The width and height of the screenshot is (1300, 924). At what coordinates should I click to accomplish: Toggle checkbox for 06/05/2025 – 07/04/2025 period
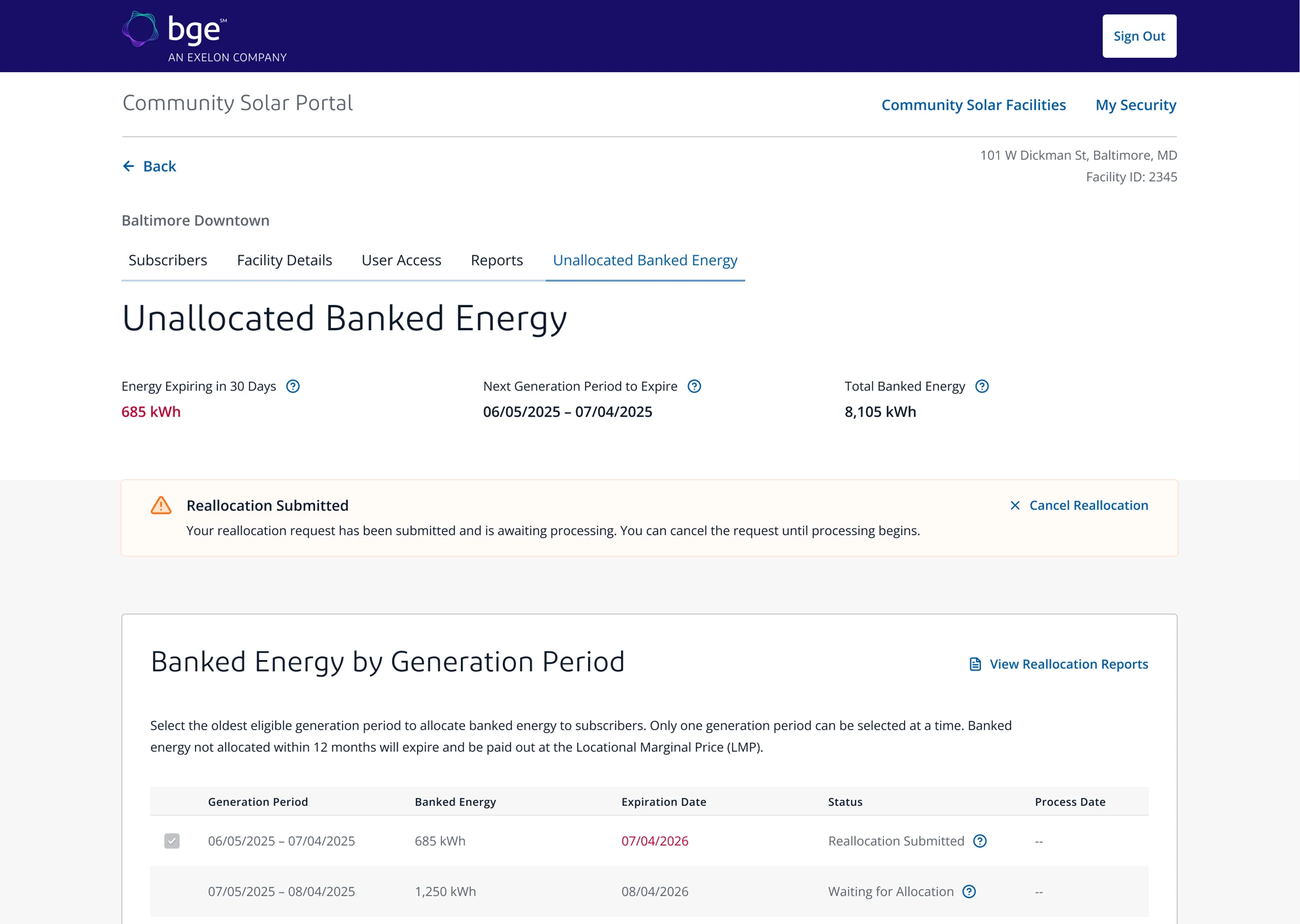coord(172,841)
